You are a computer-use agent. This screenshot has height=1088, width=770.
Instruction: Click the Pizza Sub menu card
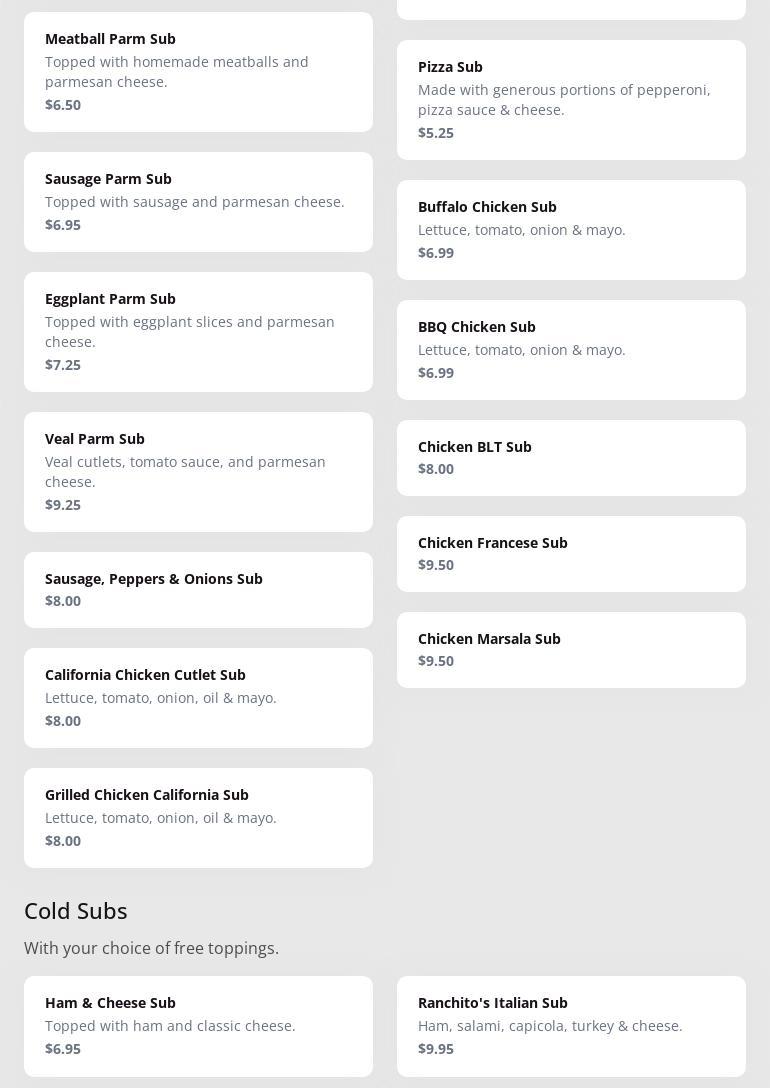[571, 100]
